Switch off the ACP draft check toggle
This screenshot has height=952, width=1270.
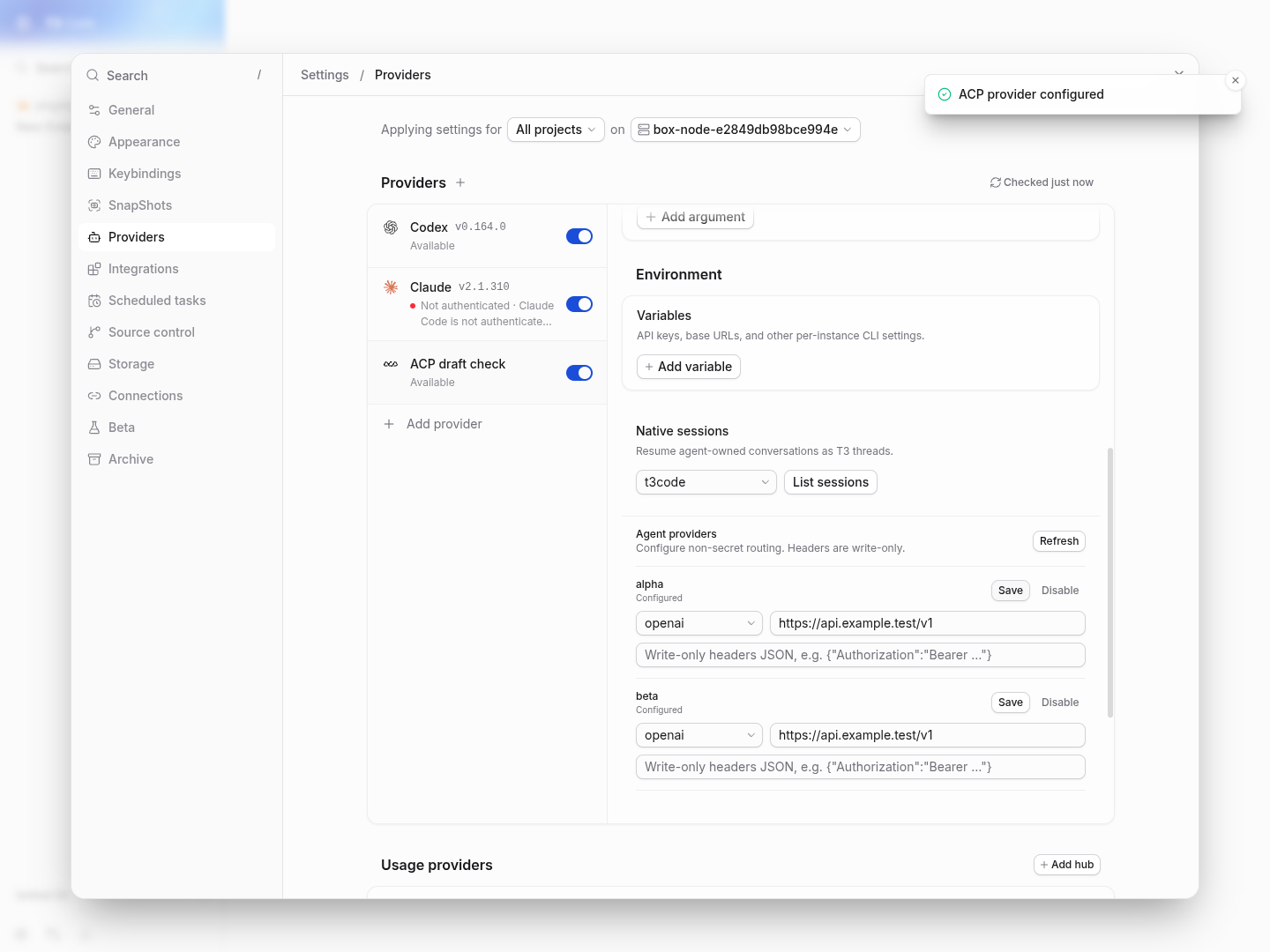579,373
